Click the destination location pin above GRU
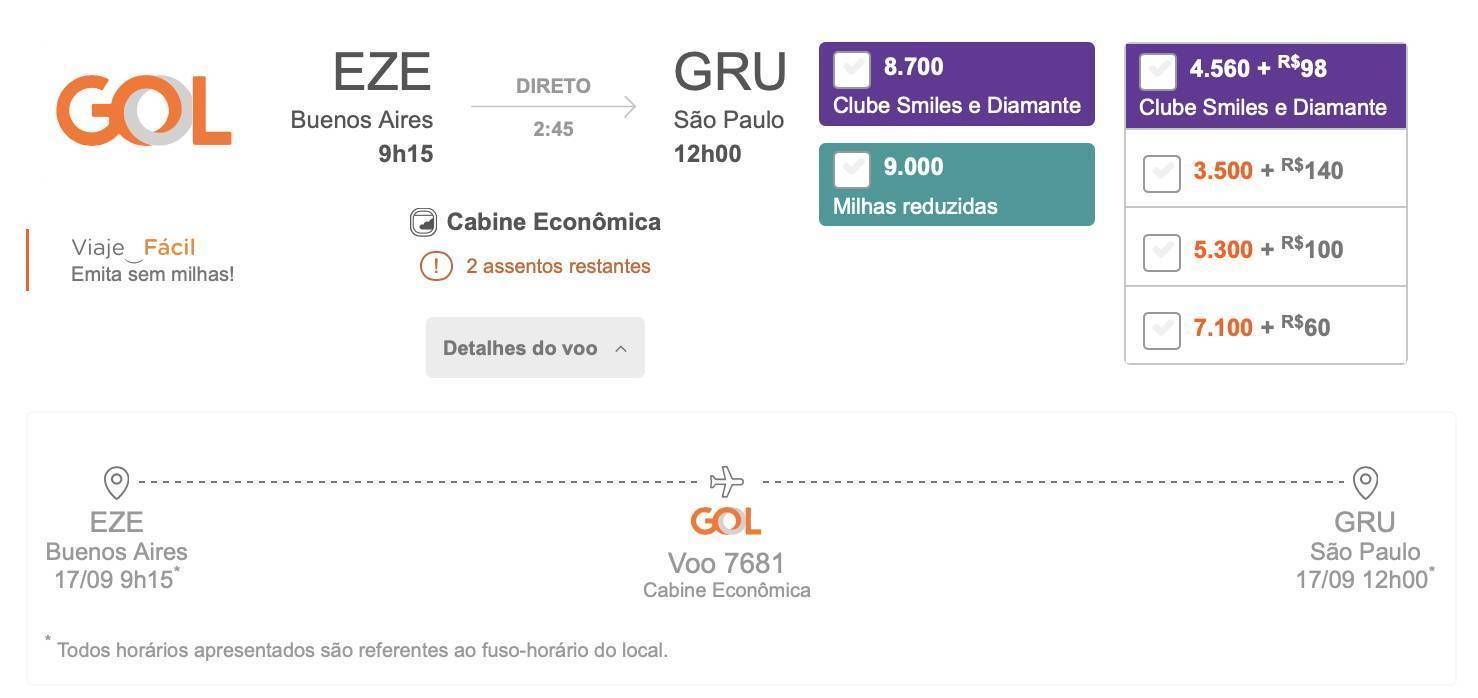This screenshot has height=698, width=1478. 1365,483
